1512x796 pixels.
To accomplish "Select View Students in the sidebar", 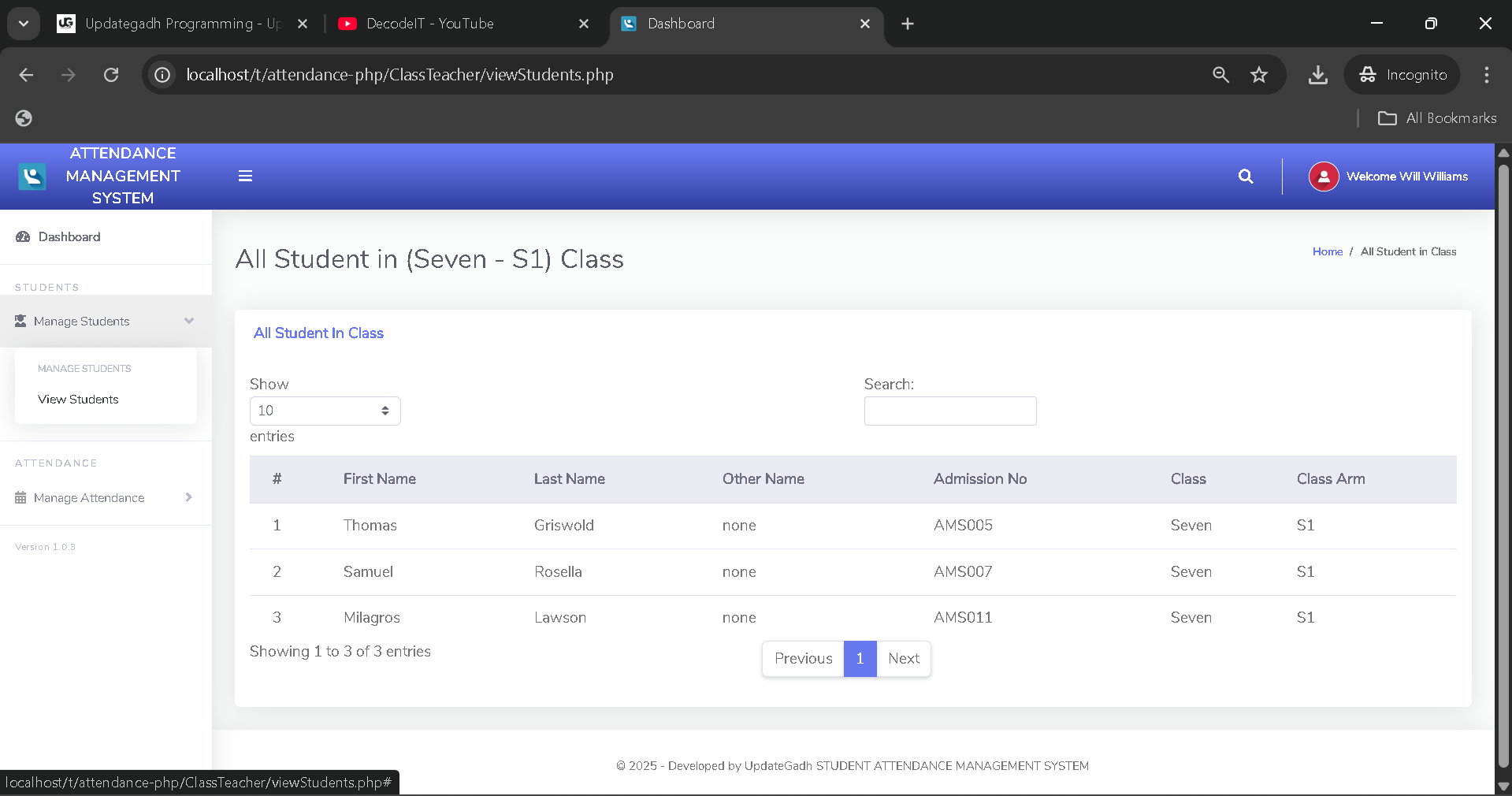I will [x=78, y=400].
